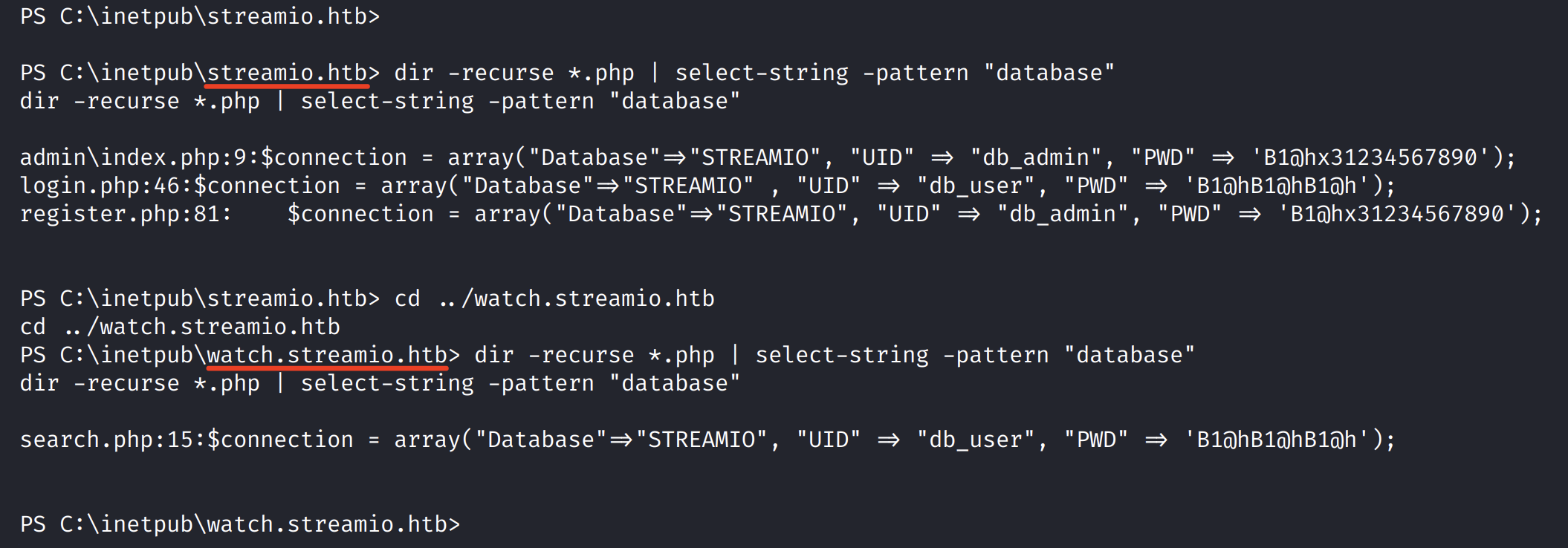Click select-string in the watch.streamio.htb prompt command
The height and width of the screenshot is (548, 1568).
[x=842, y=355]
